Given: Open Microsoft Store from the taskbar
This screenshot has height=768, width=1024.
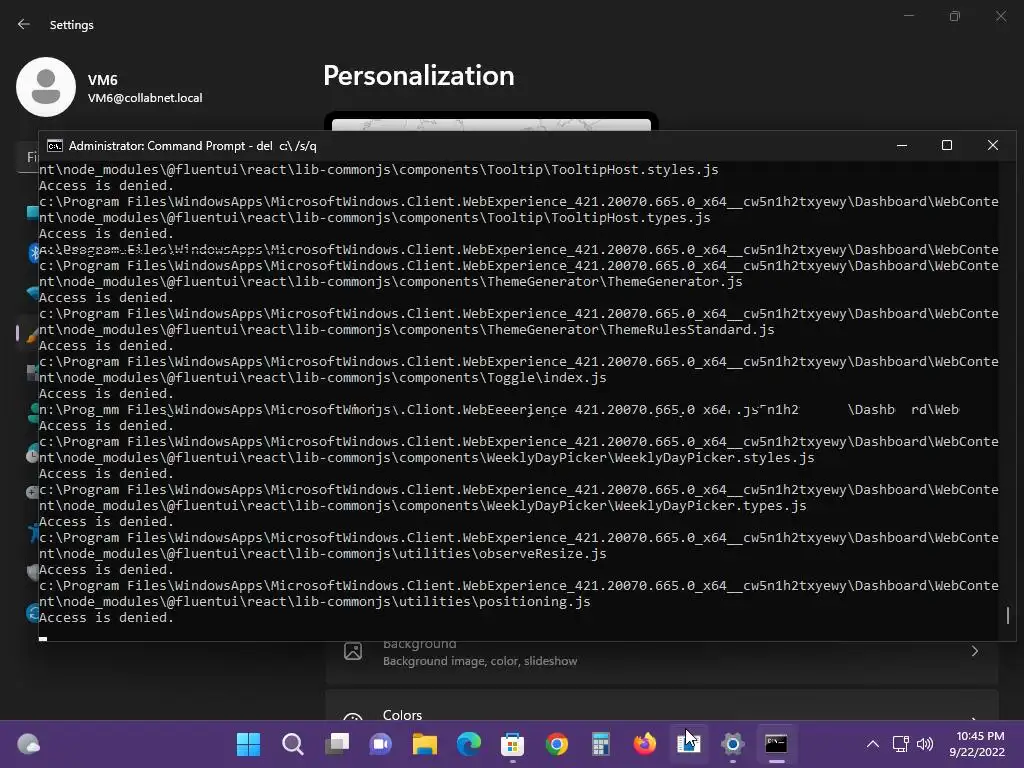Looking at the screenshot, I should (x=513, y=744).
